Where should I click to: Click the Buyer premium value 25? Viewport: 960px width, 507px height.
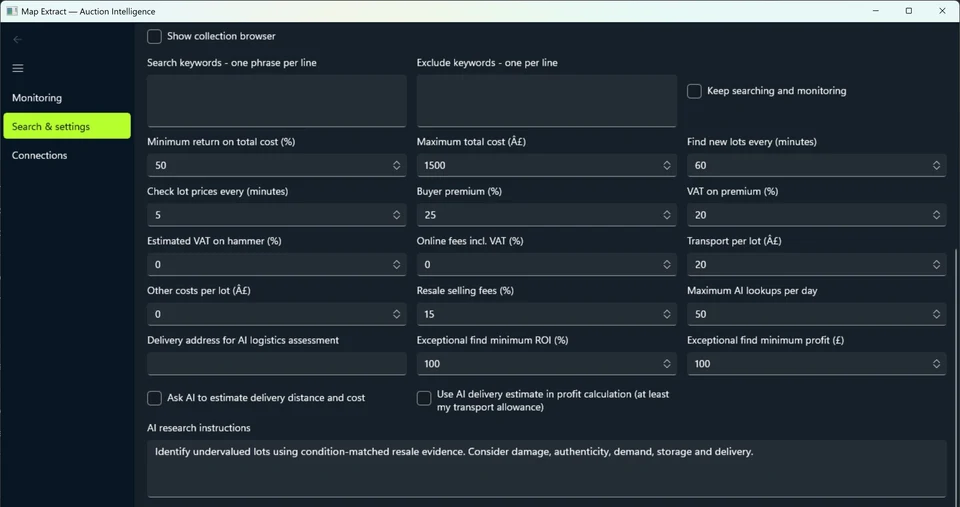coord(547,215)
